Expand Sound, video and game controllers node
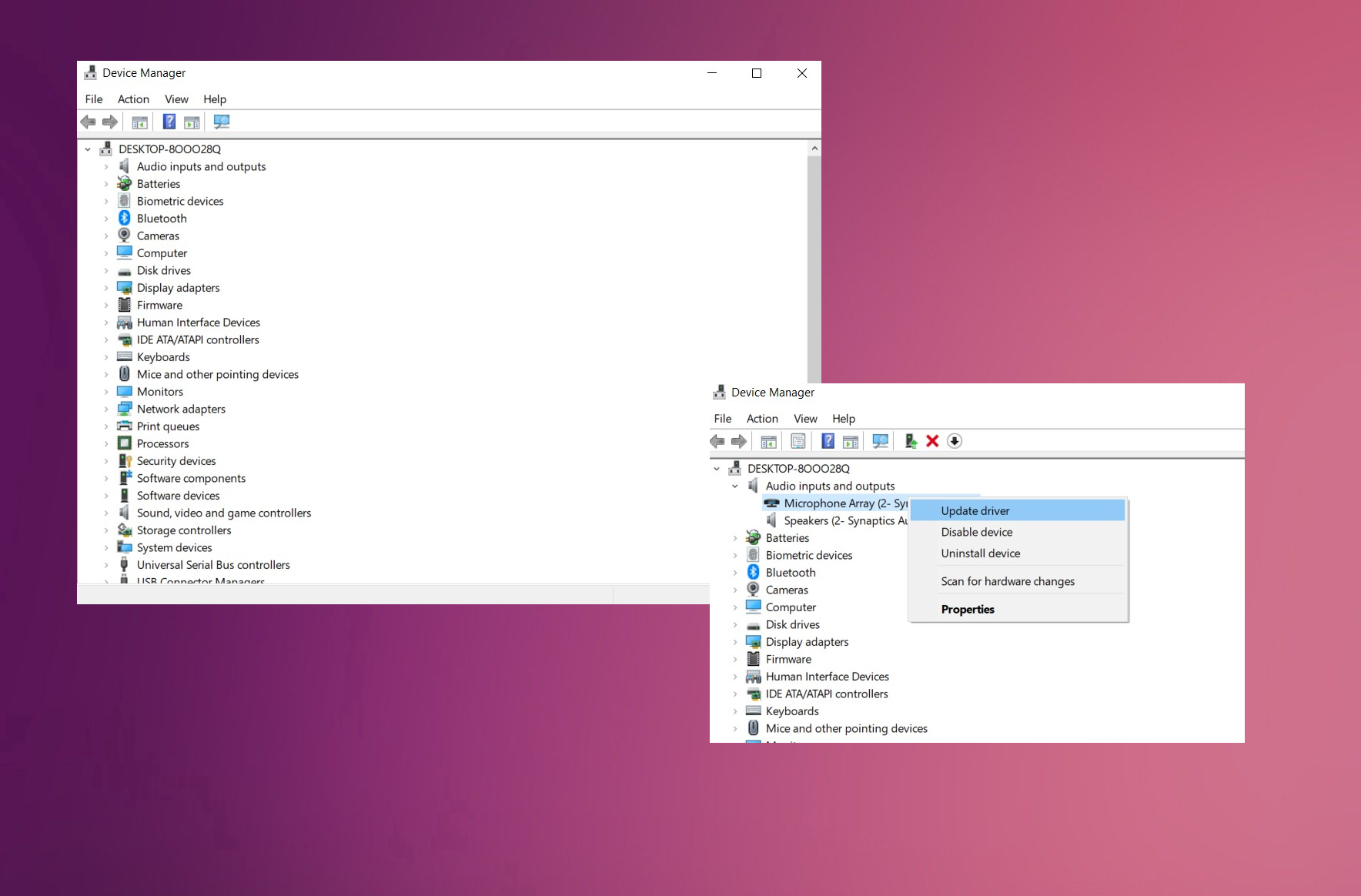Viewport: 1361px width, 896px height. pos(106,513)
